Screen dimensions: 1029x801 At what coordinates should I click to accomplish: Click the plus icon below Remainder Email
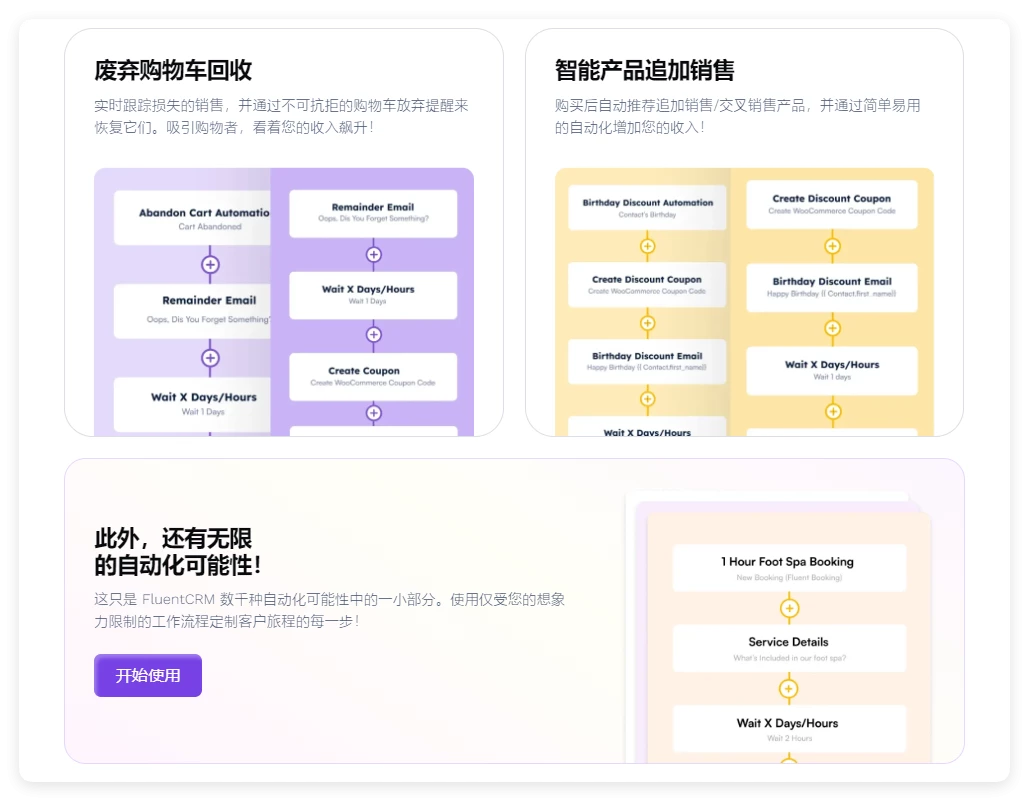point(373,253)
